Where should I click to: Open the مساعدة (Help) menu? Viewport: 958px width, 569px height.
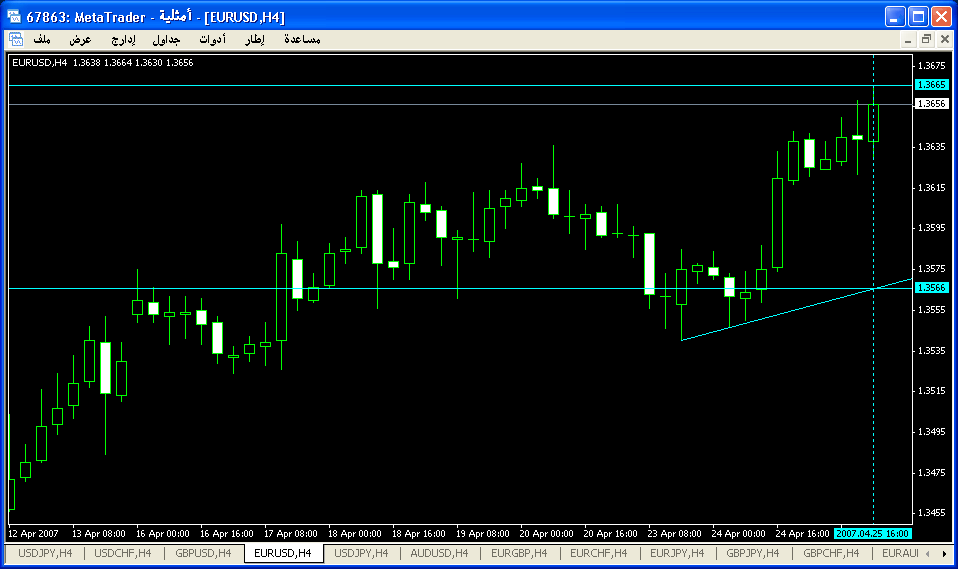click(302, 40)
